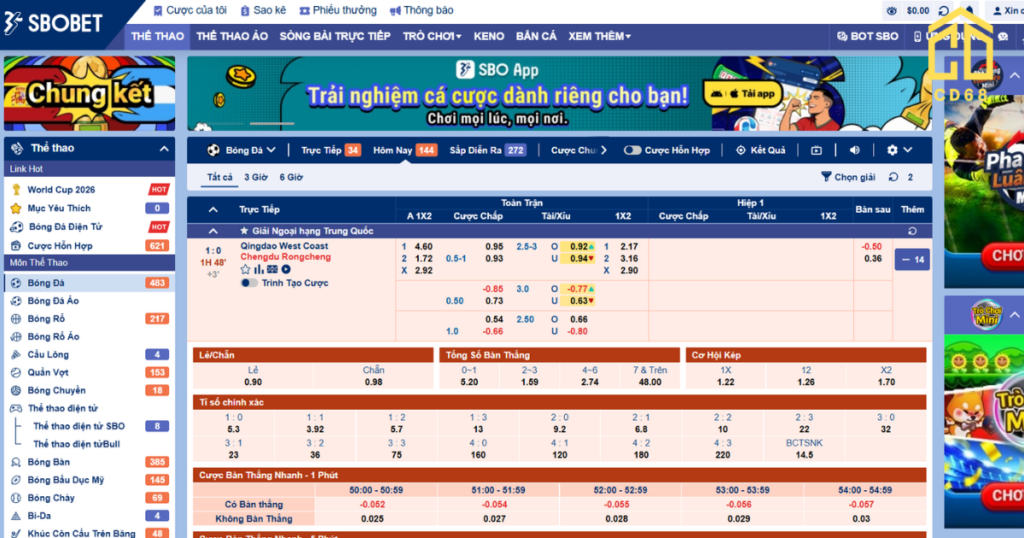Toggle Cược Hỗn Hợp switch in toolbar
Screen dimensions: 1024x538
click(632, 150)
